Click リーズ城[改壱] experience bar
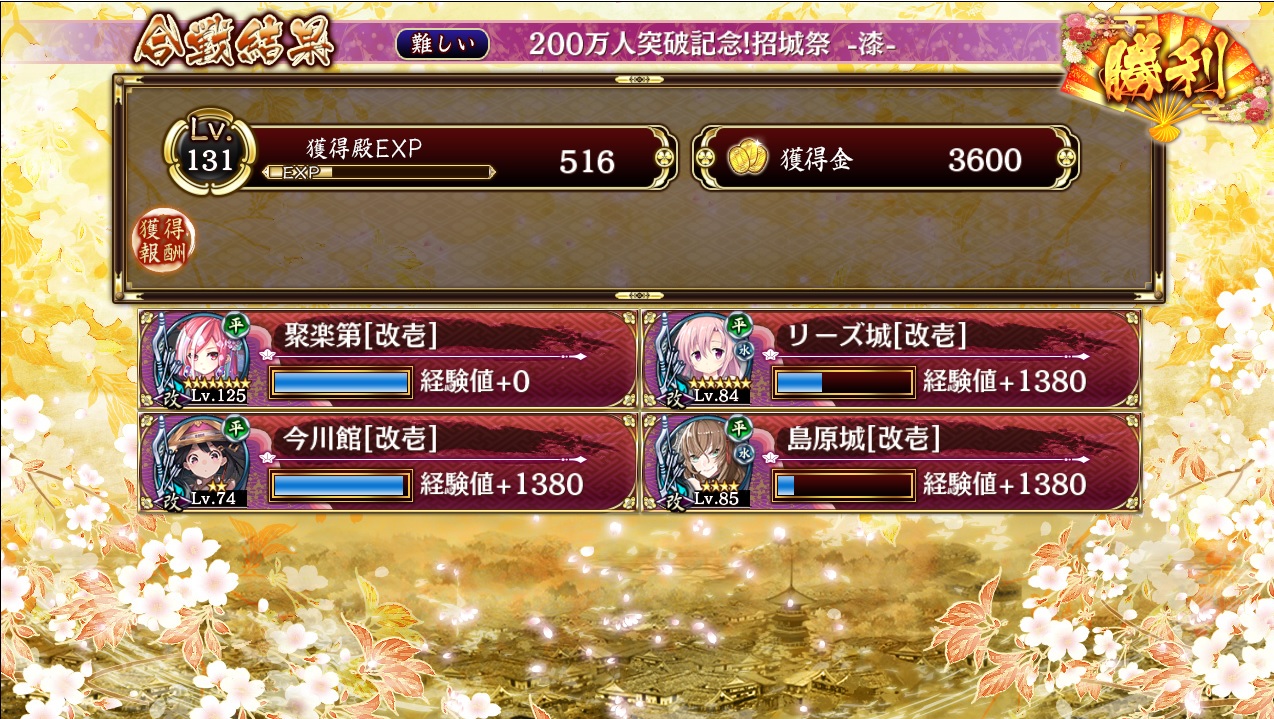The width and height of the screenshot is (1274, 719). tap(844, 382)
